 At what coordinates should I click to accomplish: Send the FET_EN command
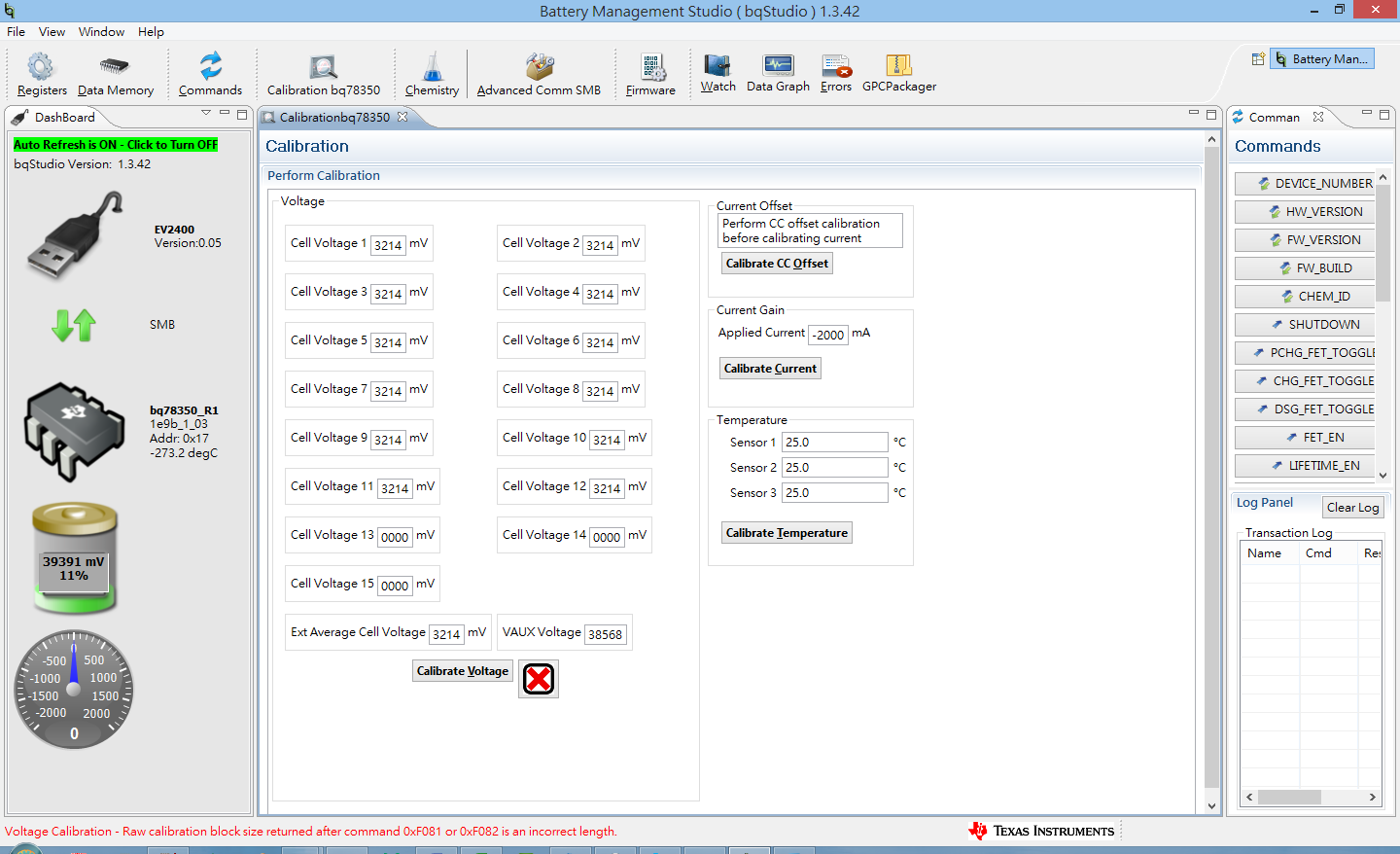1305,438
